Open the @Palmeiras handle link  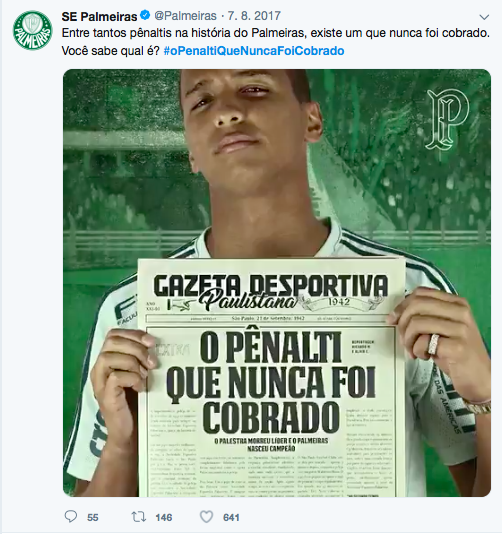point(186,16)
